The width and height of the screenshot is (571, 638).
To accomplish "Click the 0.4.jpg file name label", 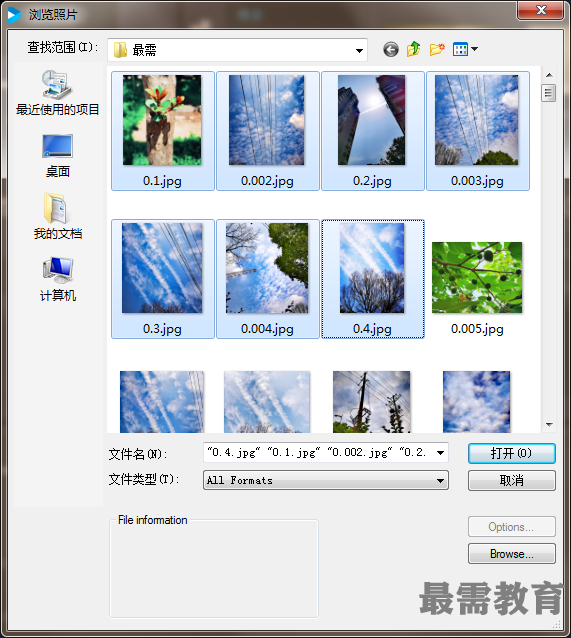I will (372, 329).
